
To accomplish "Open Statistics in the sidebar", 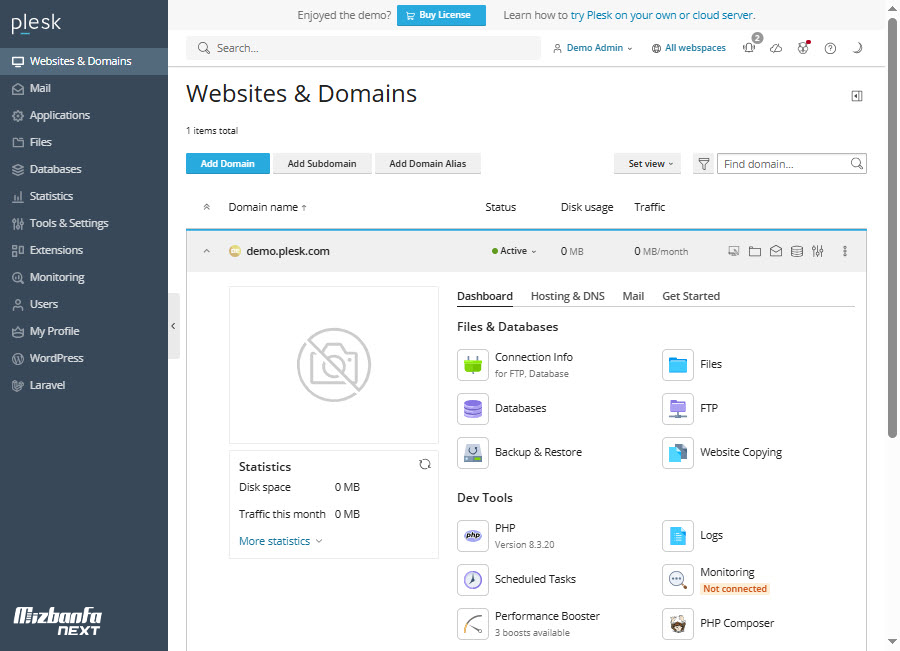I will click(84, 196).
